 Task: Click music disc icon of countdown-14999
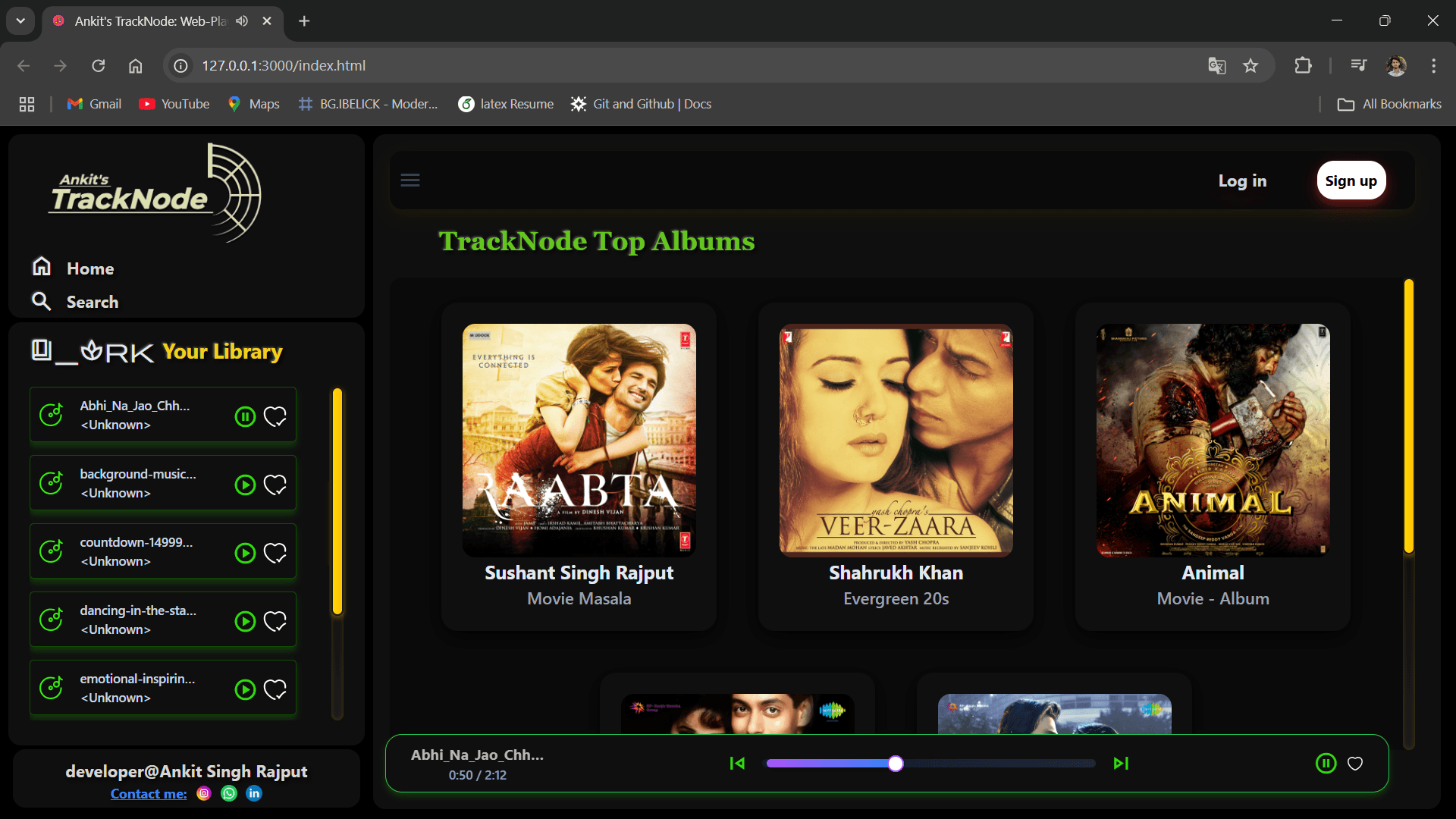coord(51,551)
